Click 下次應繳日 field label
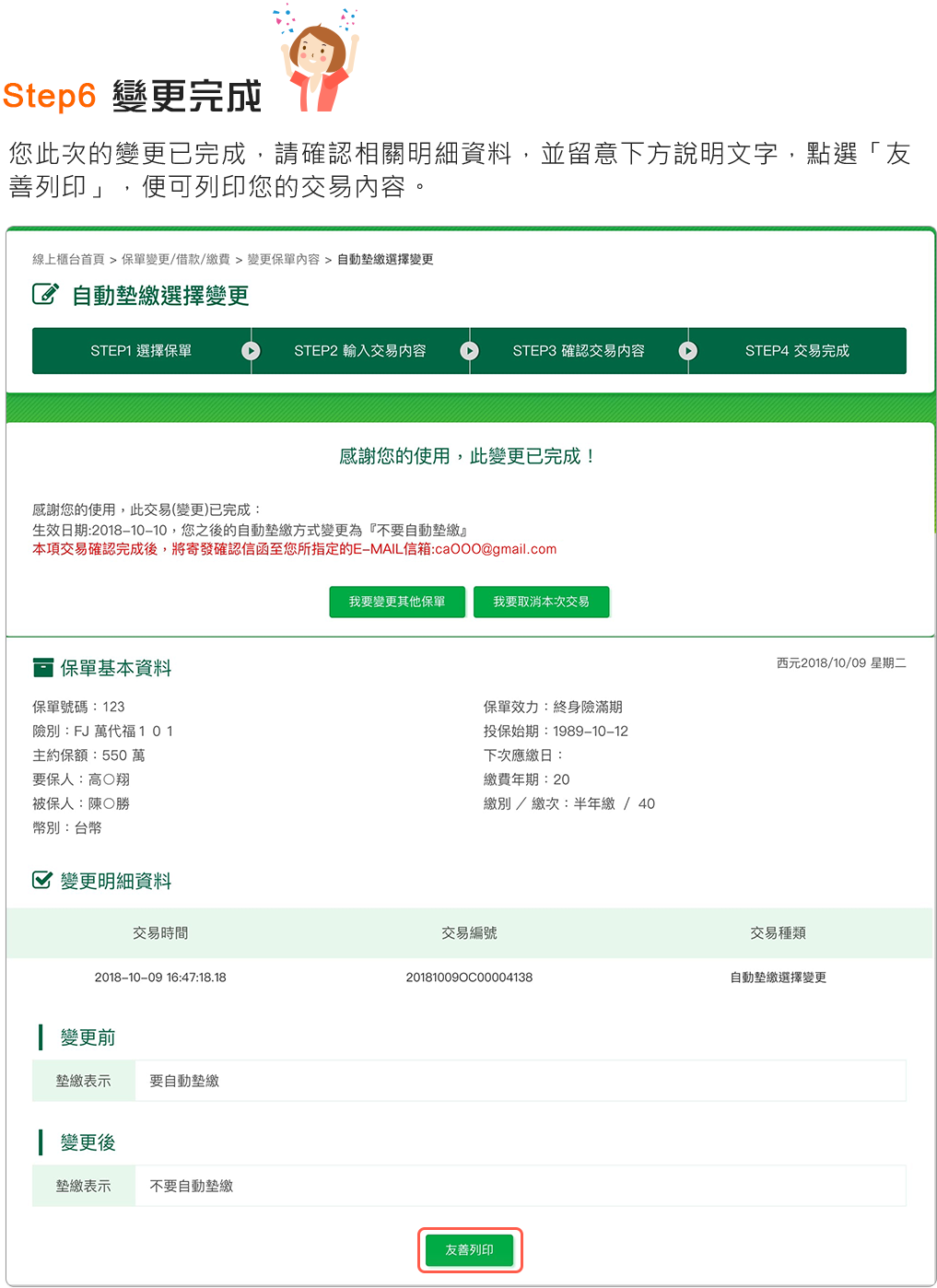This screenshot has width=937, height=1288. click(x=522, y=755)
